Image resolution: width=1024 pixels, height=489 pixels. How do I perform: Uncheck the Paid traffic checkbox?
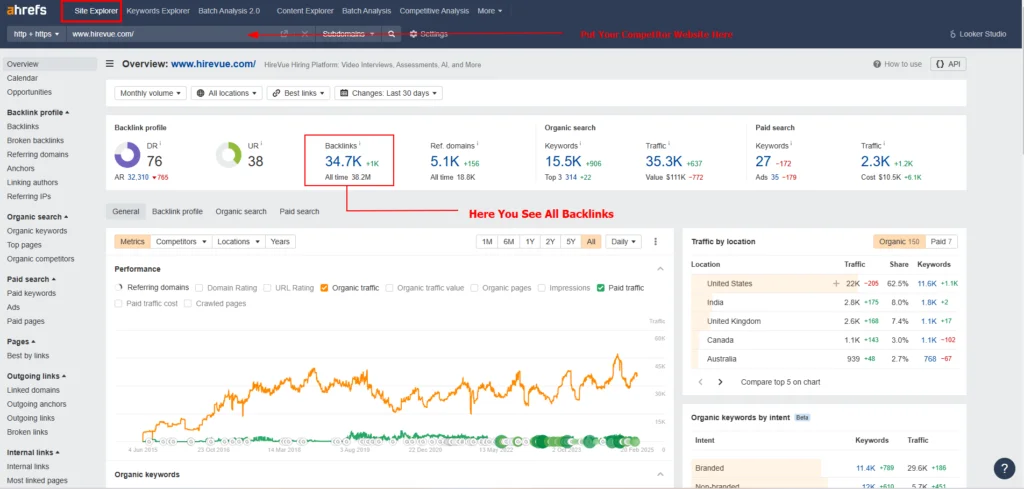[600, 288]
